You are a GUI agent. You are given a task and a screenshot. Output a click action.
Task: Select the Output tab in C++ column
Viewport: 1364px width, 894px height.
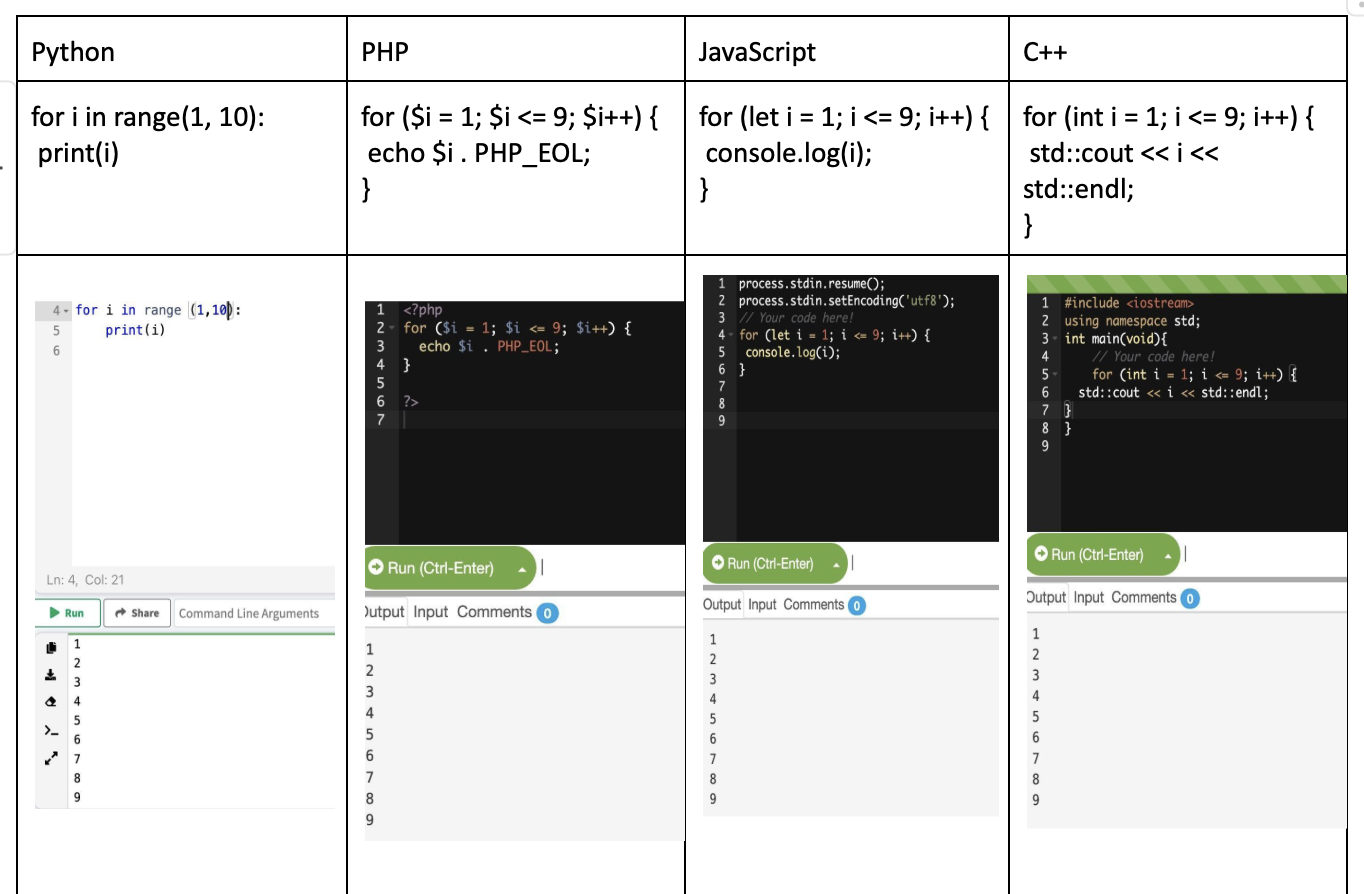coord(1047,597)
